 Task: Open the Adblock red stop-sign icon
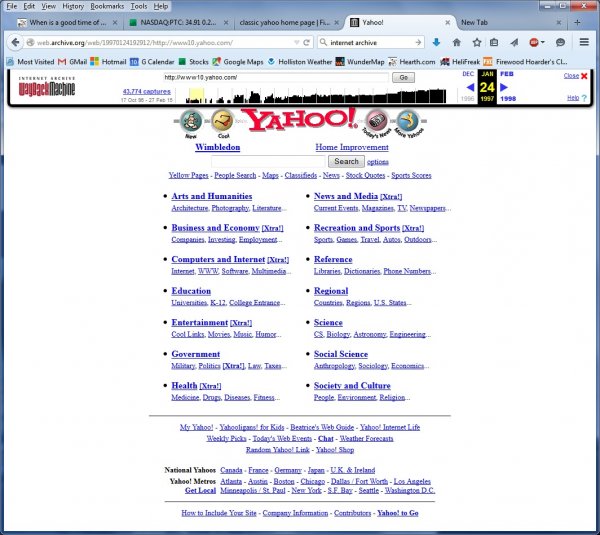[x=534, y=42]
